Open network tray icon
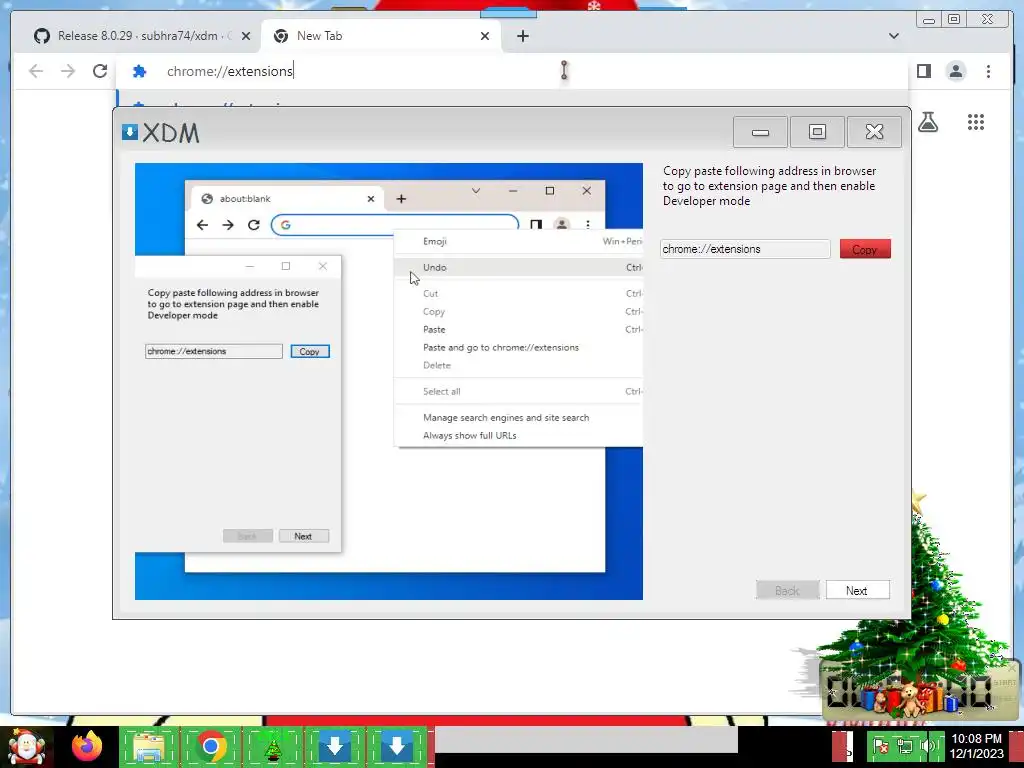This screenshot has height=768, width=1024. 904,746
